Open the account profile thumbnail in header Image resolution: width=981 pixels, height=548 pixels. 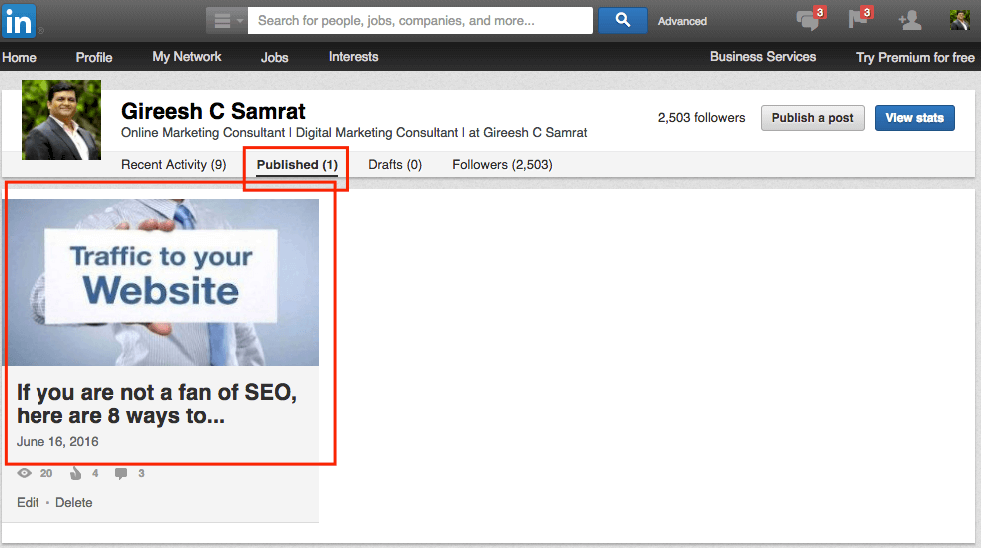pos(960,20)
